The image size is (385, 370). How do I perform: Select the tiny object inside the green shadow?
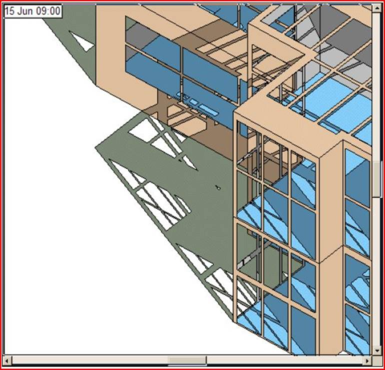pos(218,188)
